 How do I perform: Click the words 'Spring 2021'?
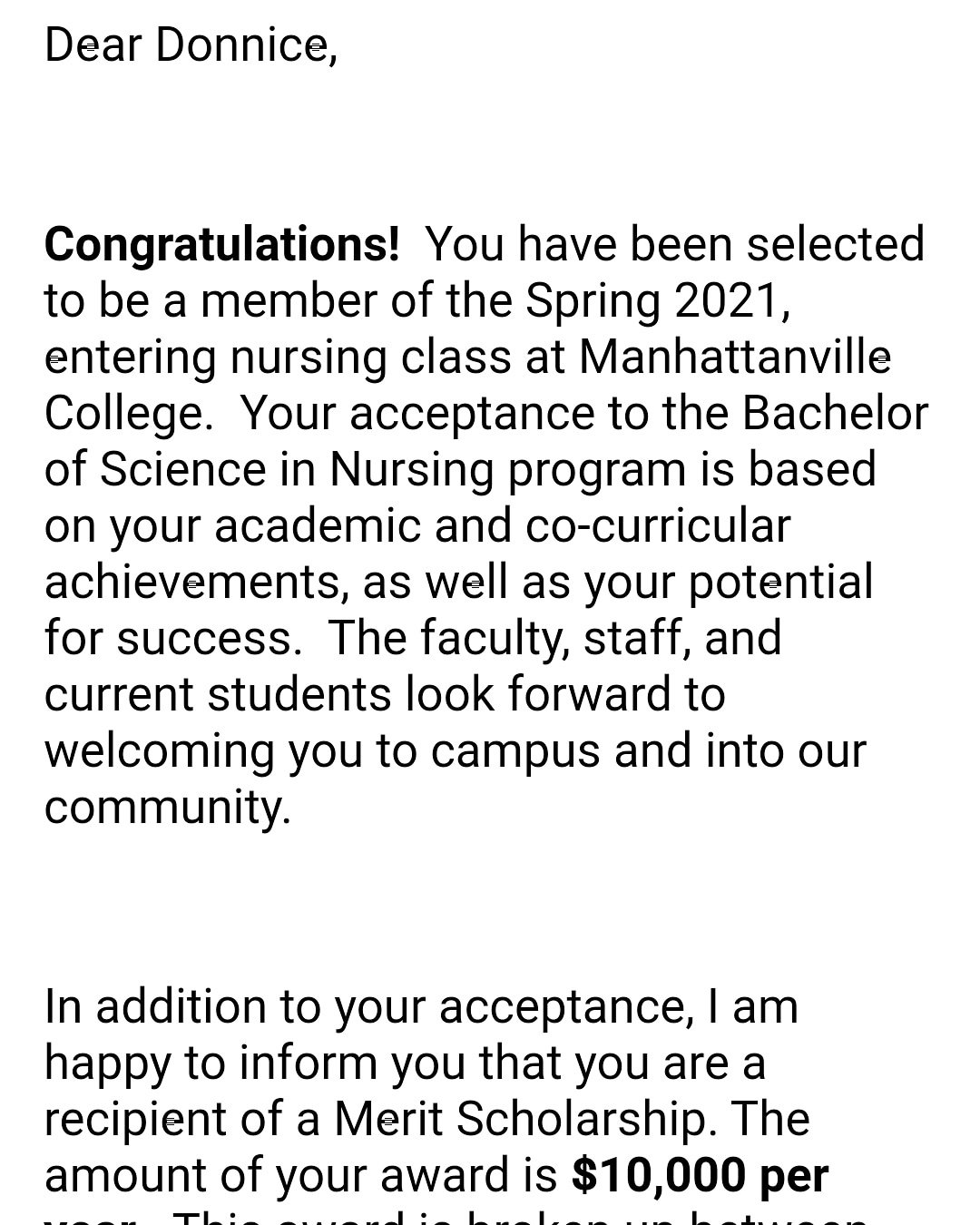pyautogui.click(x=652, y=301)
